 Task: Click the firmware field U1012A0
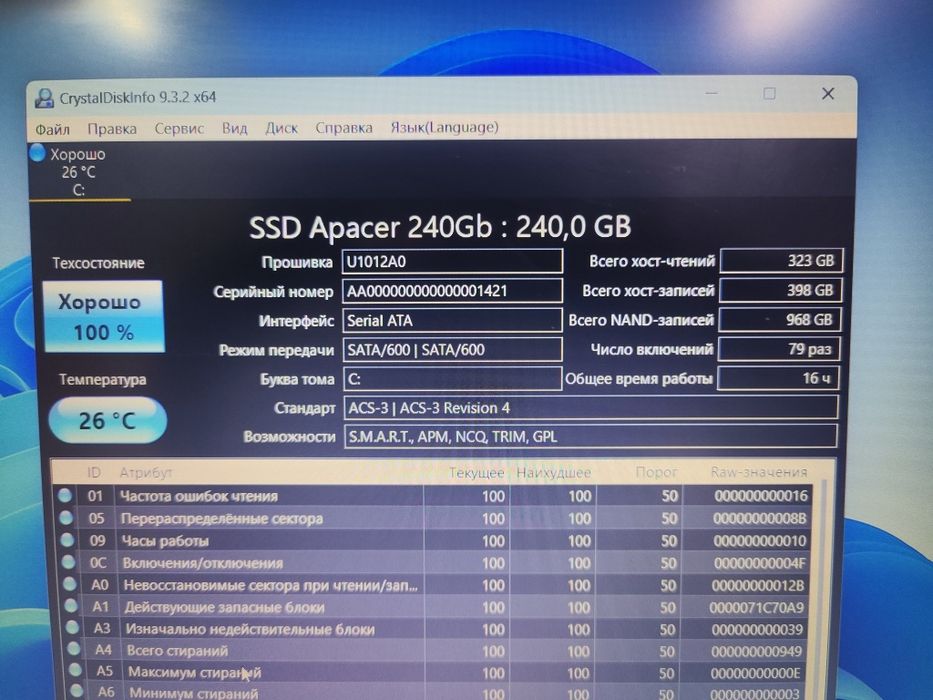452,261
